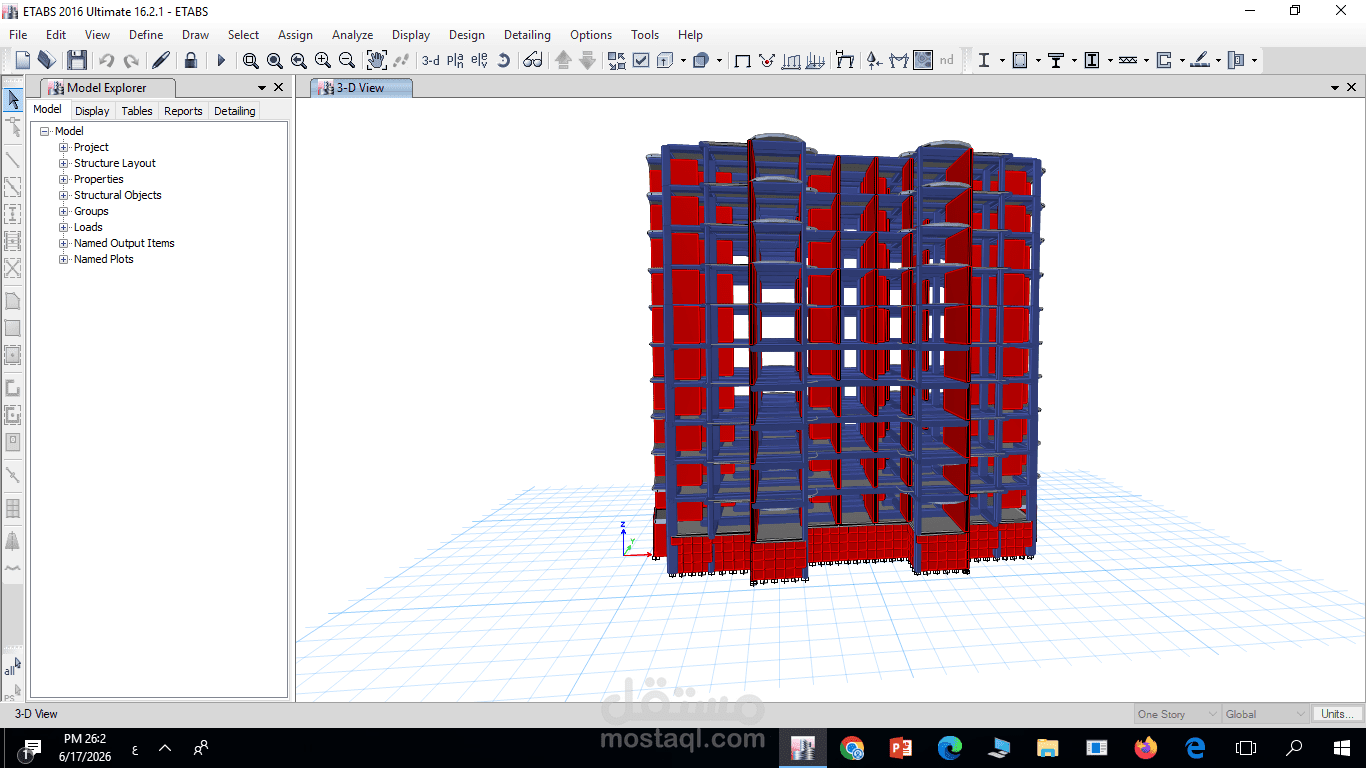Screen dimensions: 1366x768
Task: Click the Restore Previous Zoom icon
Action: click(298, 61)
